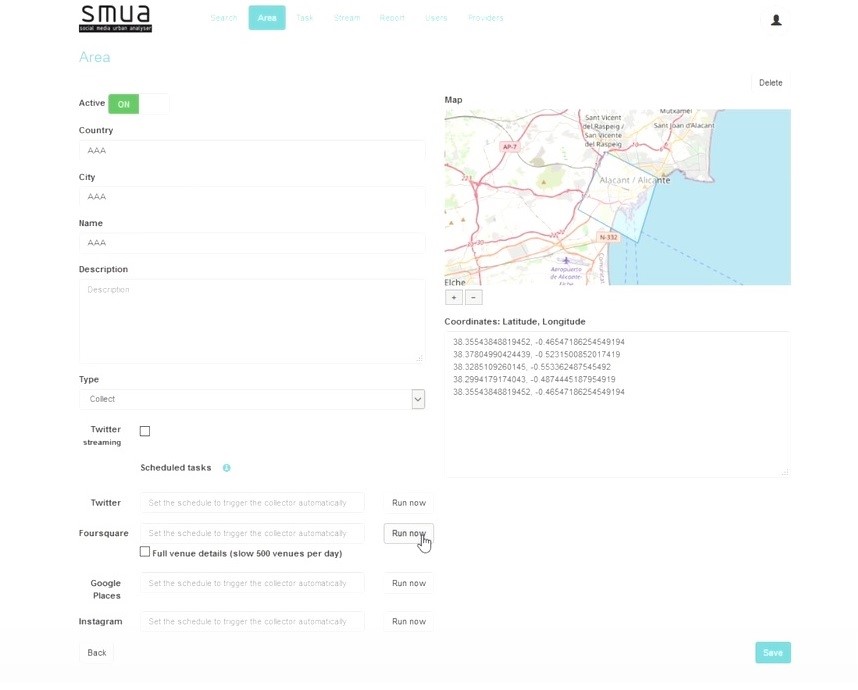858x690 pixels.
Task: Switch to the Search tab
Action: tap(223, 17)
